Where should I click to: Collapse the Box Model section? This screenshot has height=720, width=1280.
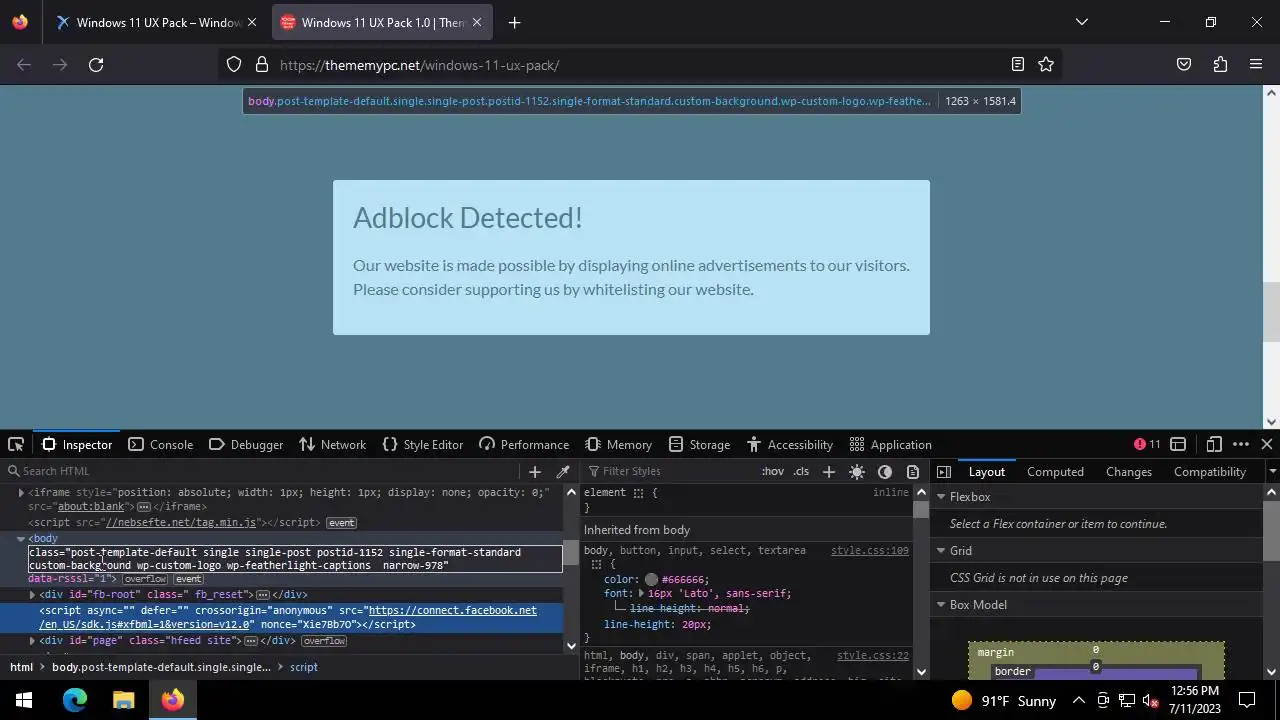coord(940,605)
